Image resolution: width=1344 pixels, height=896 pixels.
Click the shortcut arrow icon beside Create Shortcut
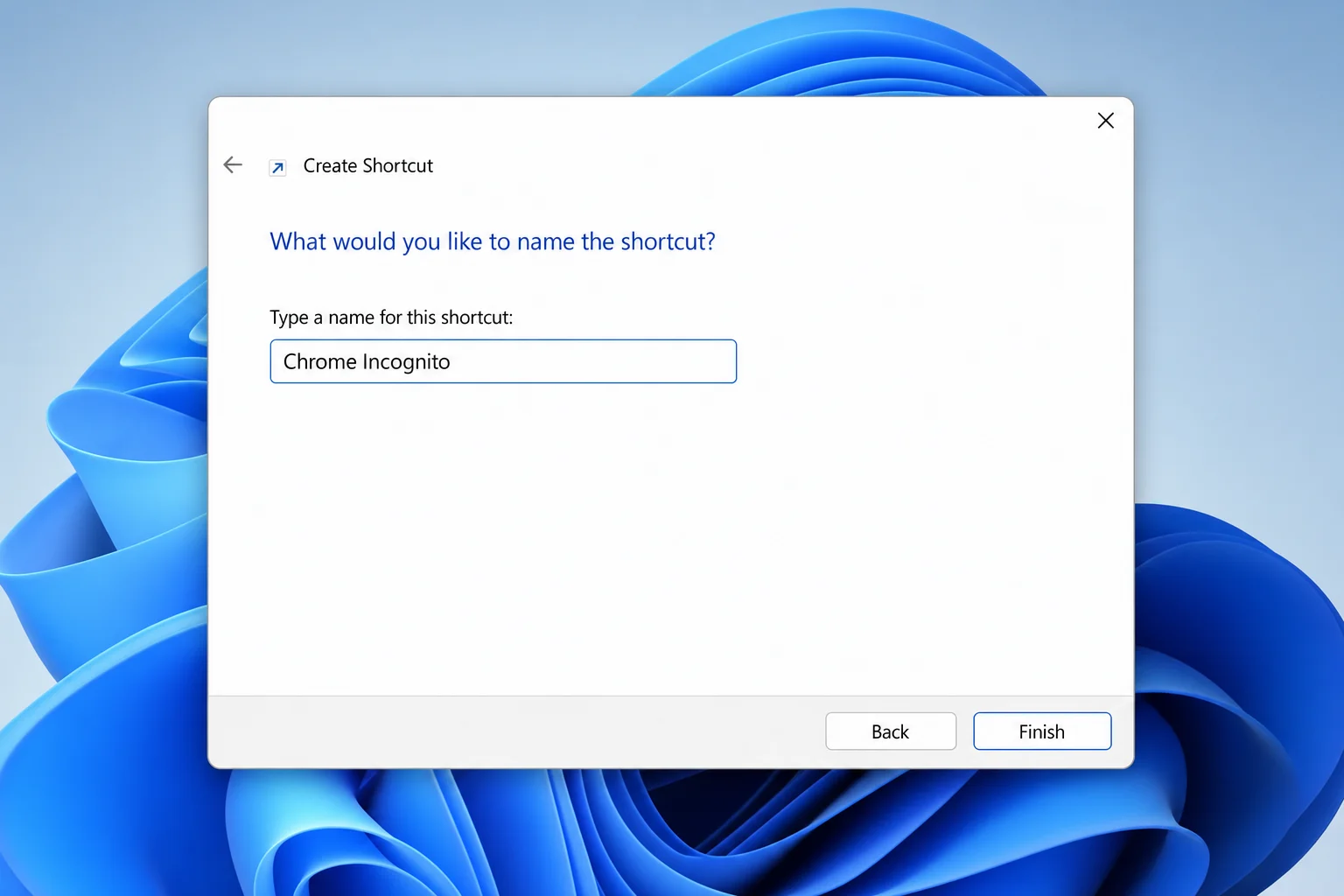click(277, 167)
